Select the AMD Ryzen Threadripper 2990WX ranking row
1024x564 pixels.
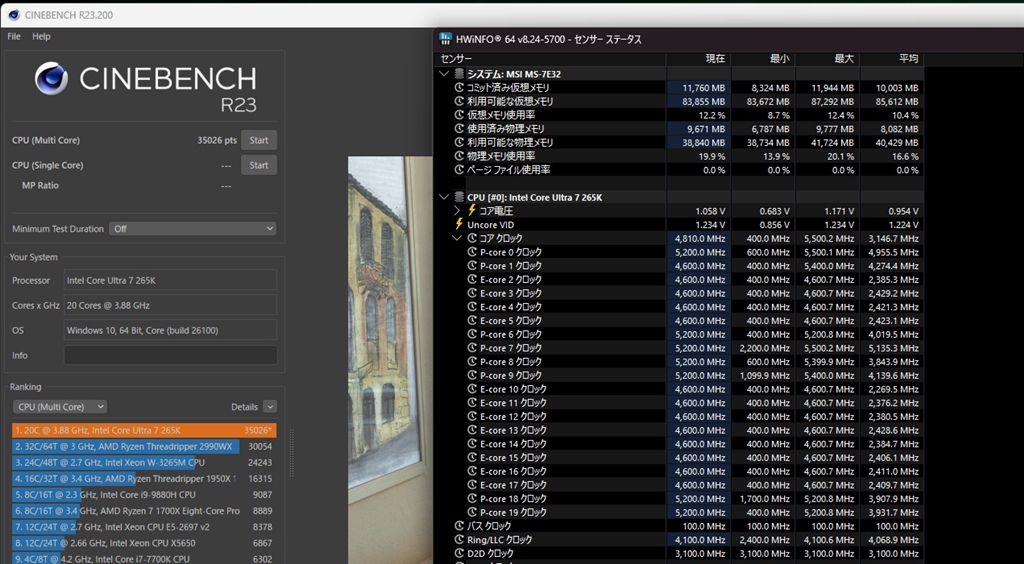click(144, 446)
